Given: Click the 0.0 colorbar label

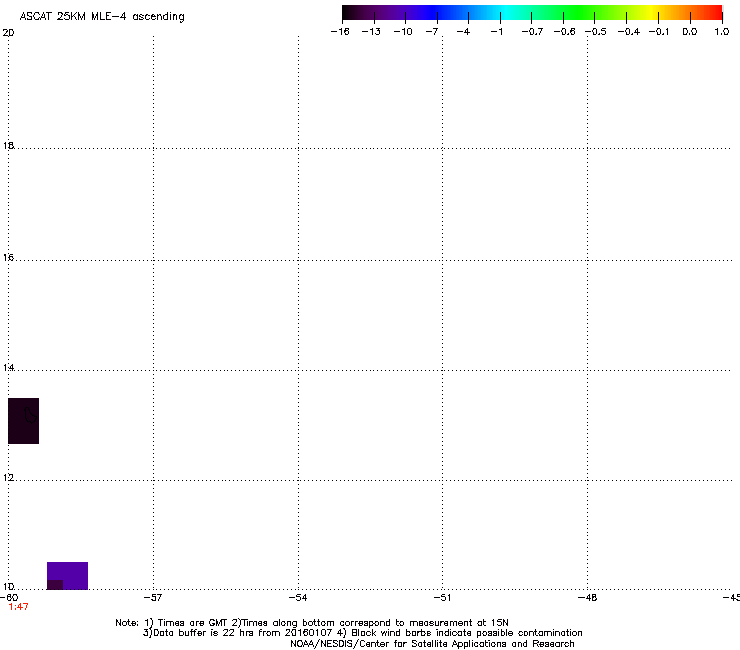Looking at the screenshot, I should 690,32.
